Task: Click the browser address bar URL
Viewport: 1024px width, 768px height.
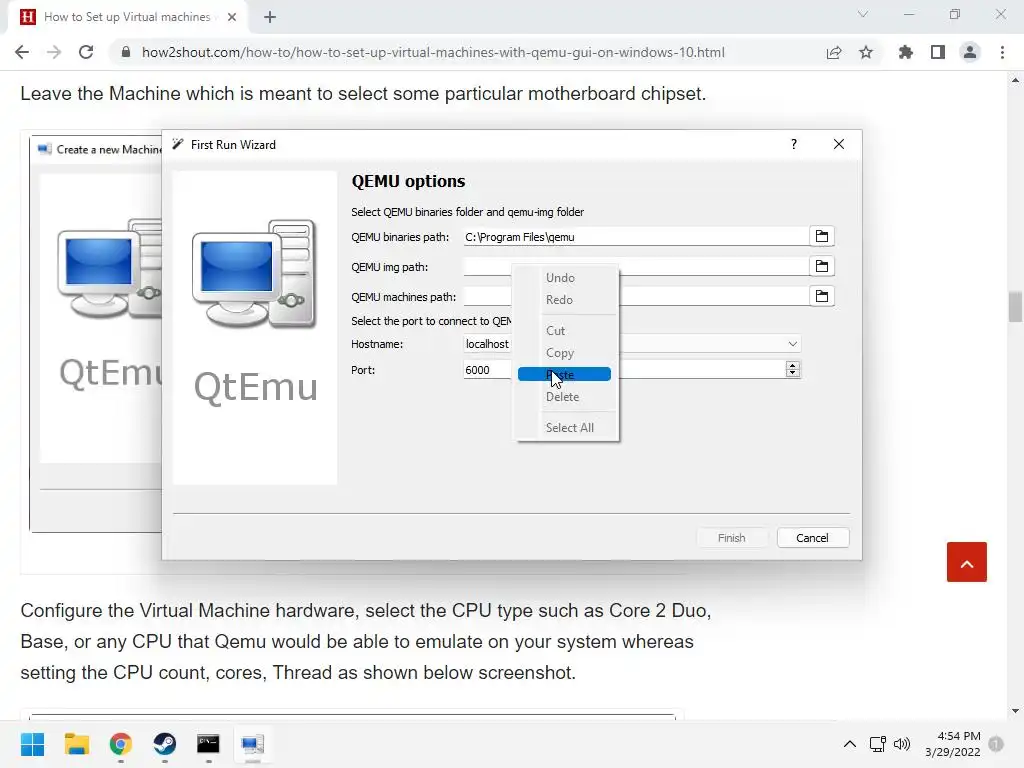Action: coord(433,52)
